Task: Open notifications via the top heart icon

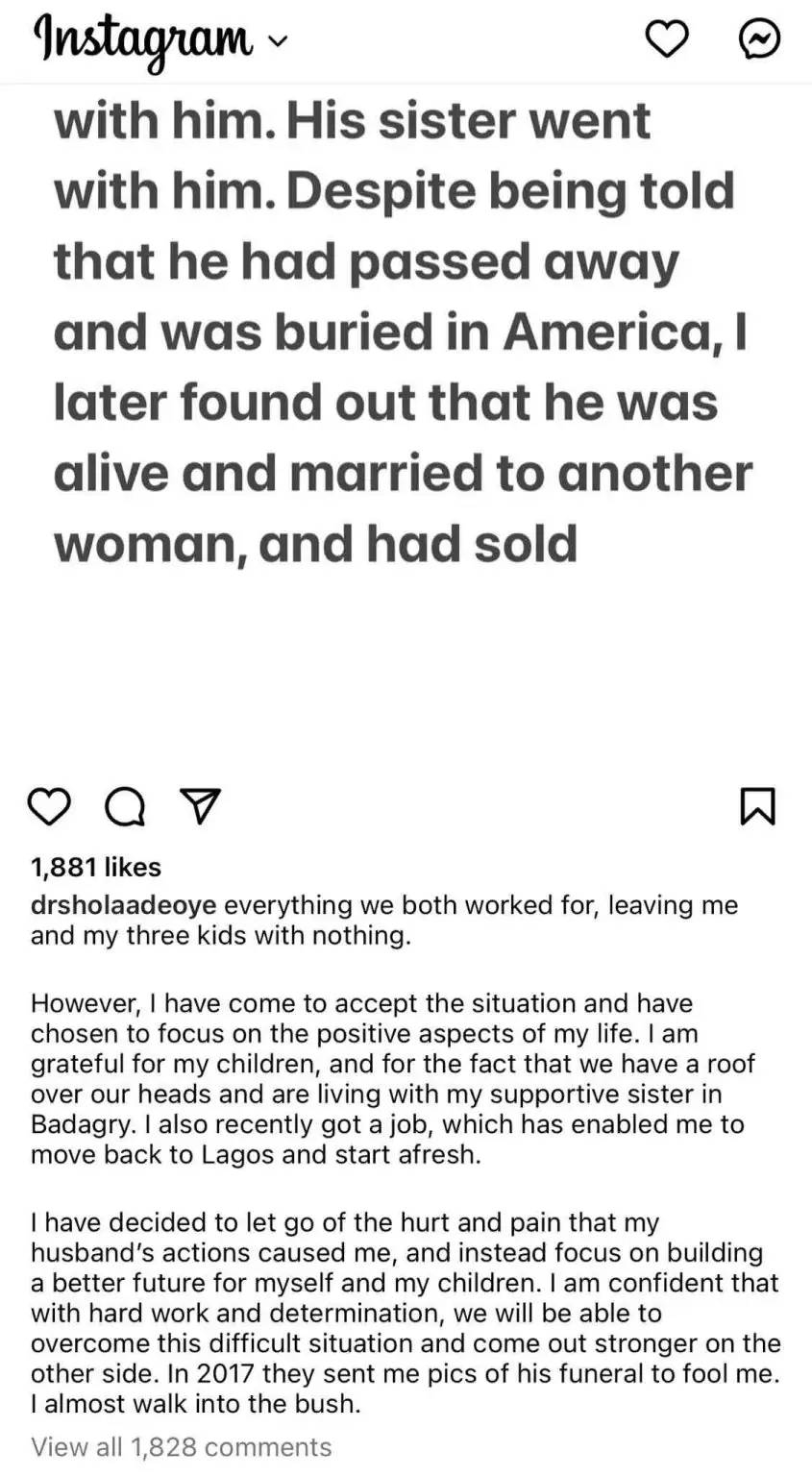Action: pyautogui.click(x=666, y=39)
